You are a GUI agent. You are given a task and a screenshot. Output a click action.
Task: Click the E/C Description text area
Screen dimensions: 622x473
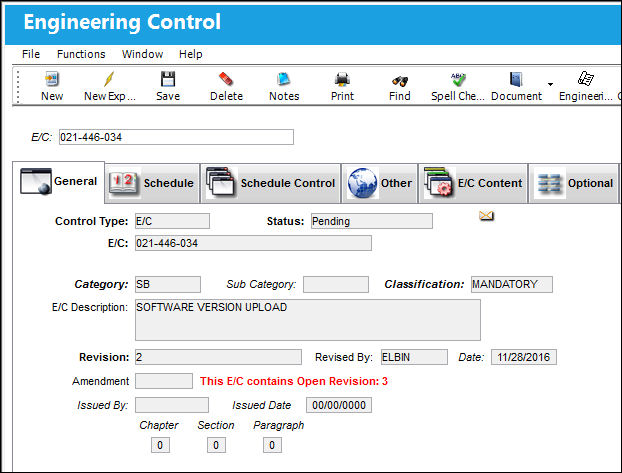pyautogui.click(x=308, y=320)
